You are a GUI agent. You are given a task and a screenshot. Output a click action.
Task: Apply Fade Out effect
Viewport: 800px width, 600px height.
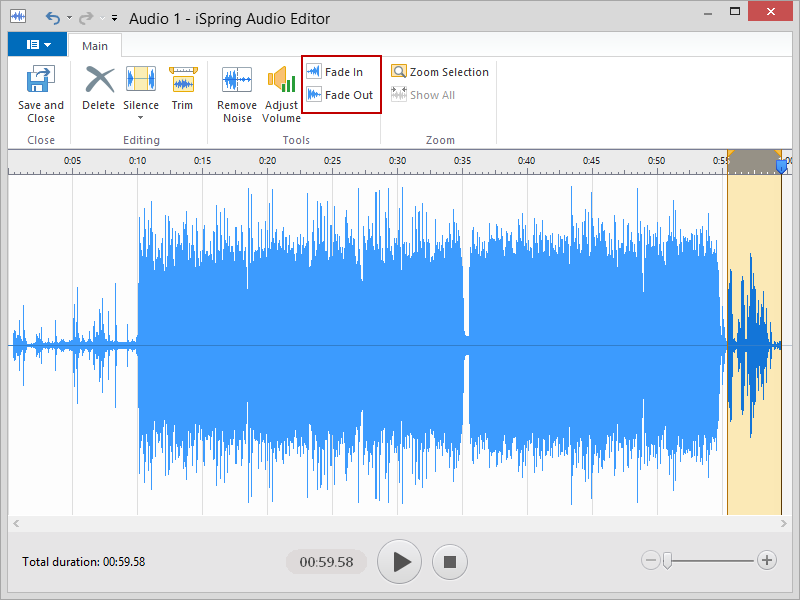point(340,95)
